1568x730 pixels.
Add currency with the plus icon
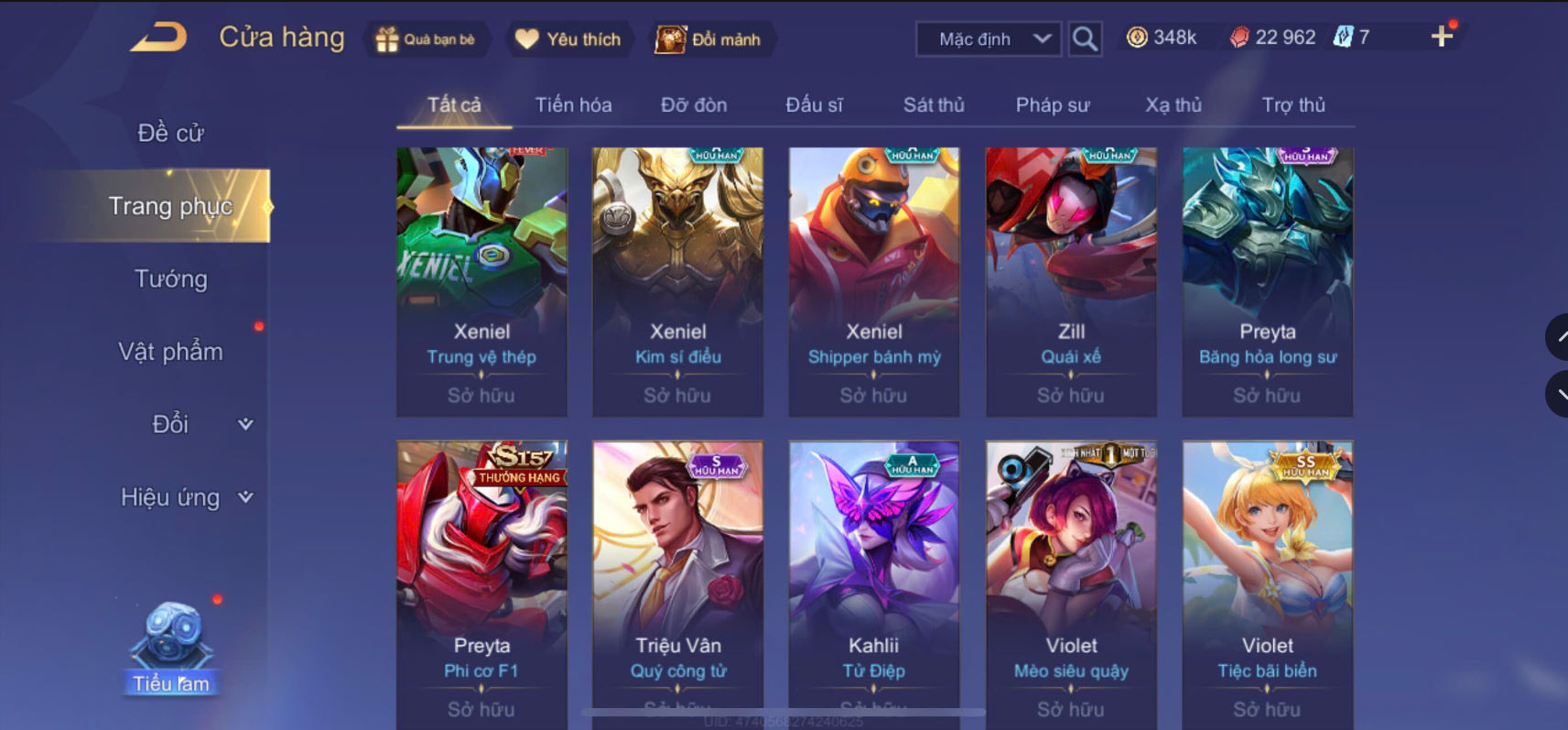1442,37
